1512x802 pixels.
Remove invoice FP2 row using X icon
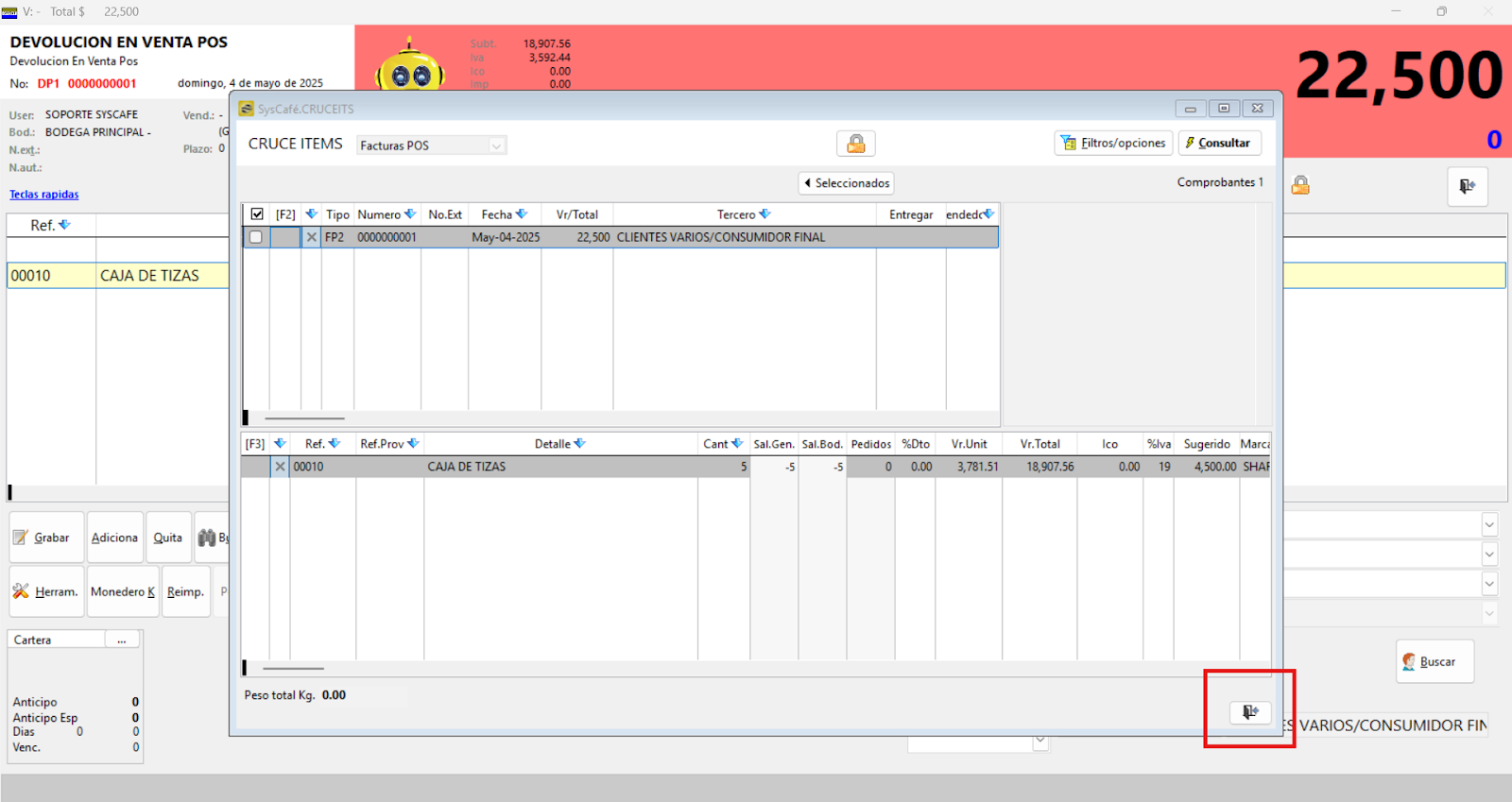311,237
